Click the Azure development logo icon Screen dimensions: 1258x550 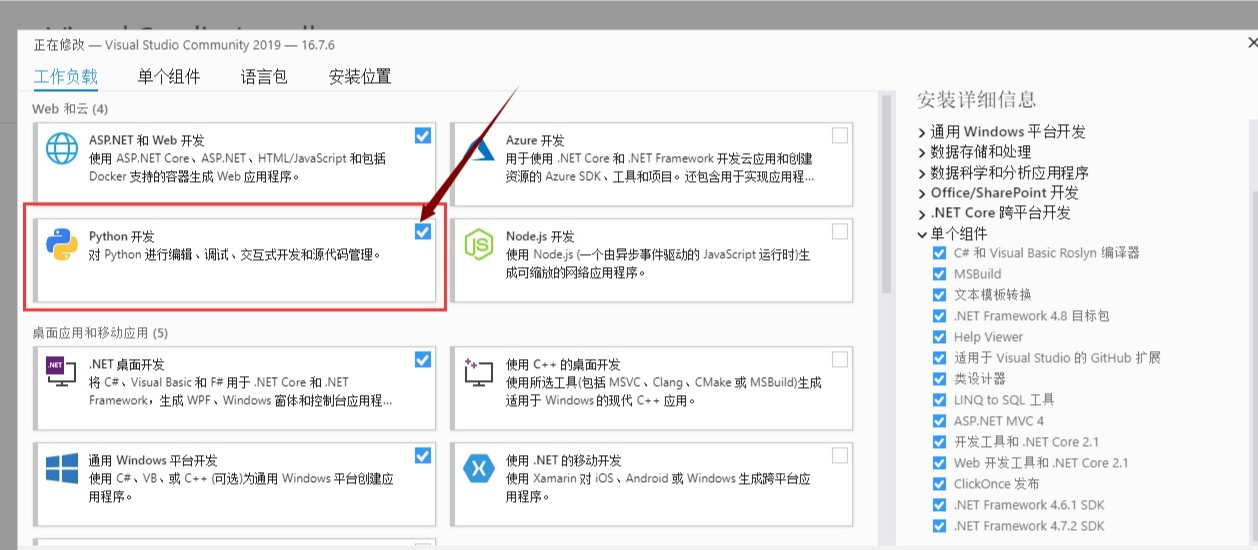pos(482,149)
